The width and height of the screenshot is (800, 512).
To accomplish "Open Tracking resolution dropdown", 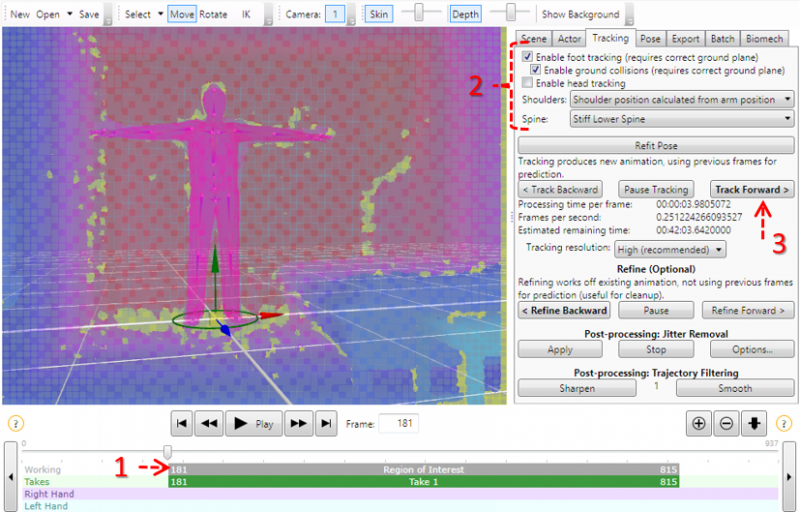I will pyautogui.click(x=670, y=249).
